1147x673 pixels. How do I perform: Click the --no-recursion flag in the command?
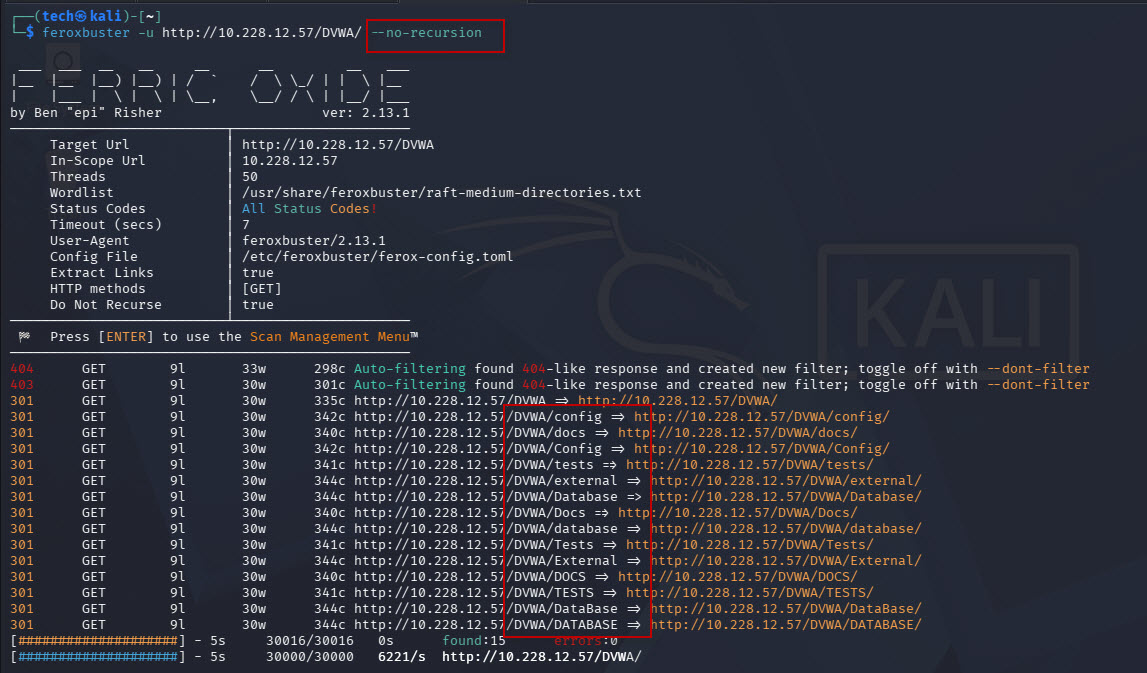point(426,32)
